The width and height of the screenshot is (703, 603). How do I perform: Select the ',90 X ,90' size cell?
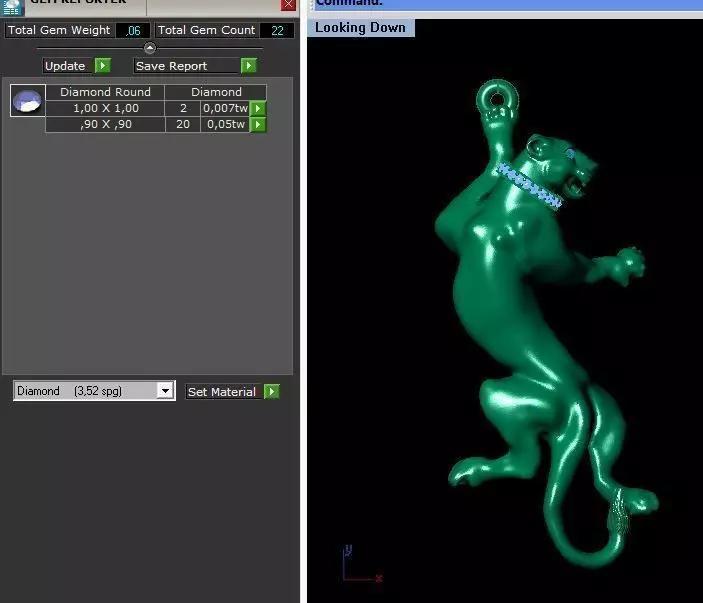pos(106,124)
